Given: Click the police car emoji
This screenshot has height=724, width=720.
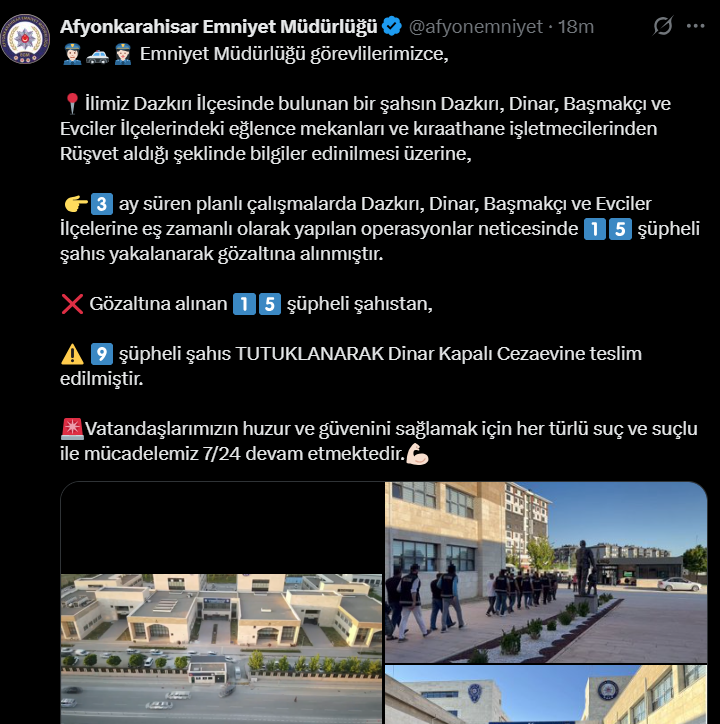Looking at the screenshot, I should tap(97, 54).
